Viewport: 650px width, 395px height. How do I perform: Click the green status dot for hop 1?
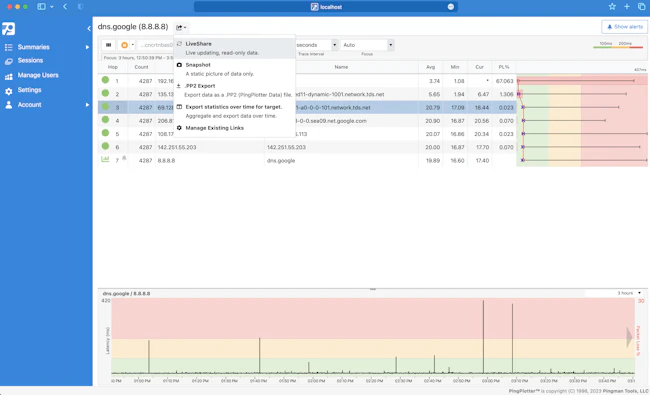[105, 80]
